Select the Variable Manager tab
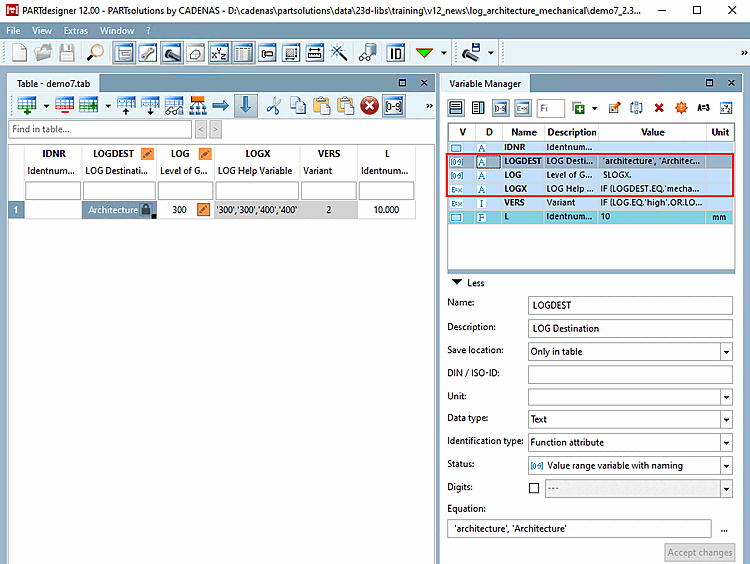Screen dimensions: 750x564 point(485,84)
